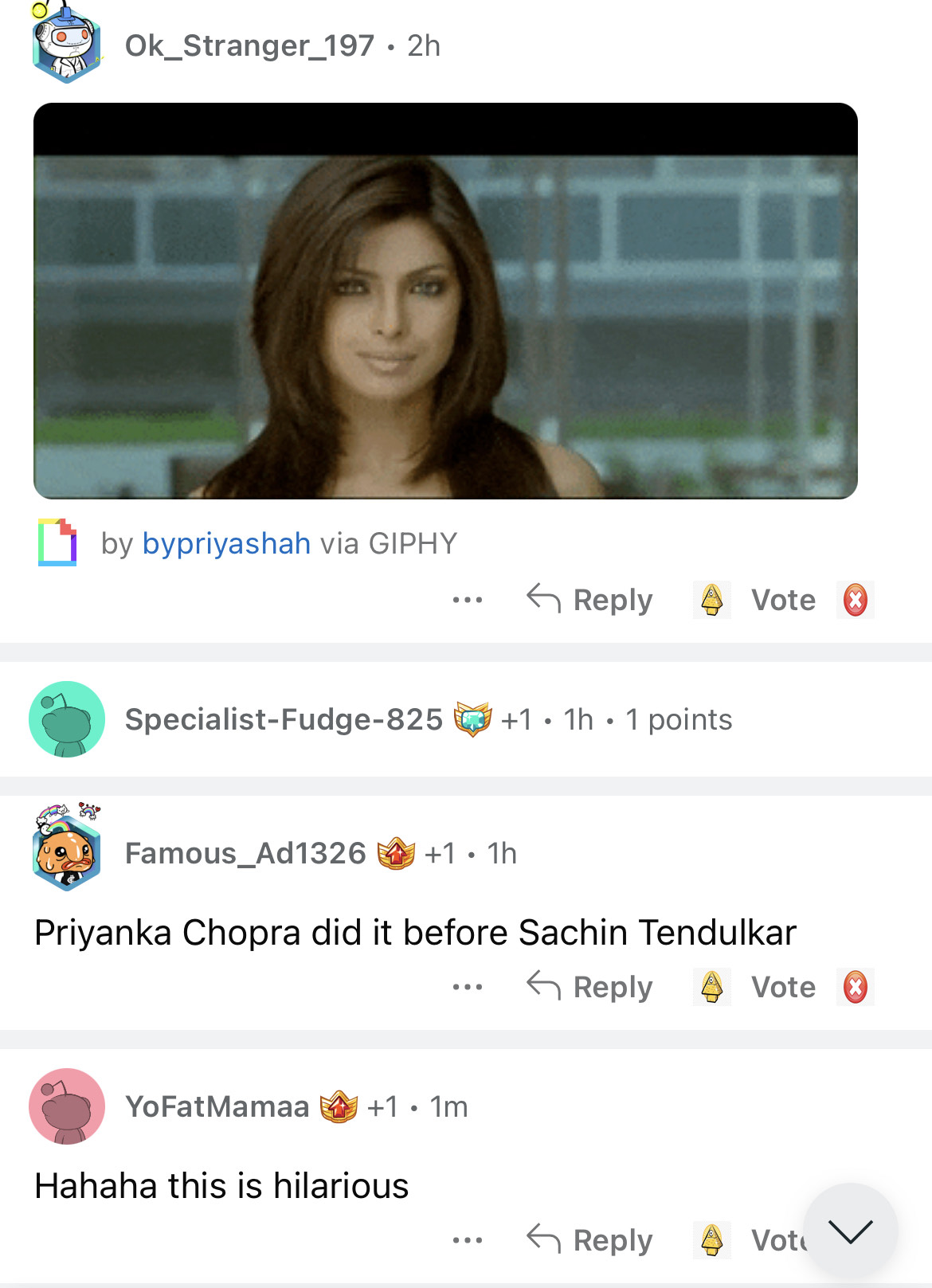The width and height of the screenshot is (932, 1288).
Task: Upvote YoFatMamaa's hilarious comment
Action: tap(711, 1240)
